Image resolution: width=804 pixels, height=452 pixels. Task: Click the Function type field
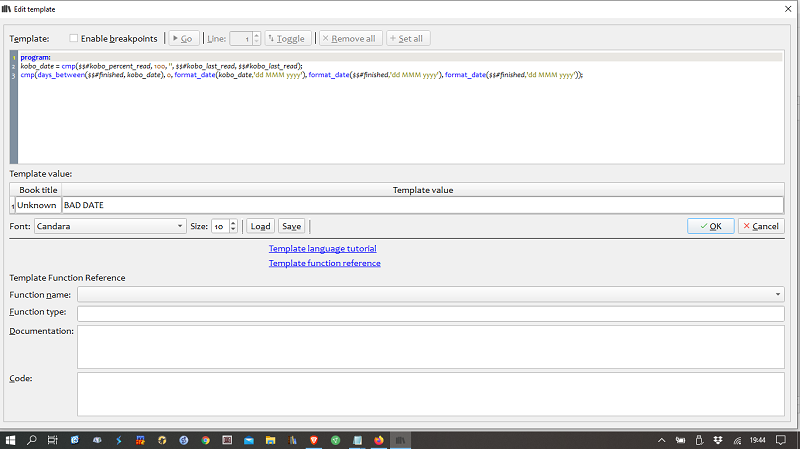[x=431, y=313]
